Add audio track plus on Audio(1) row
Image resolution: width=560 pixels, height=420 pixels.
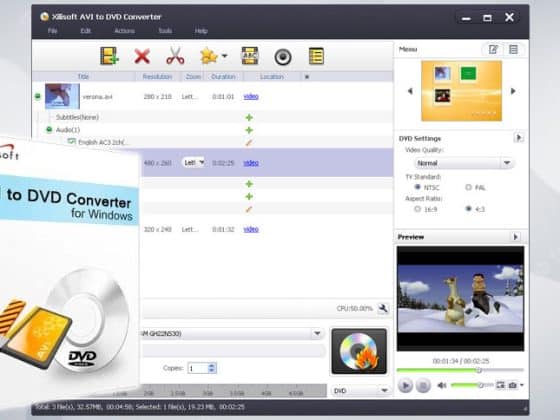(249, 130)
